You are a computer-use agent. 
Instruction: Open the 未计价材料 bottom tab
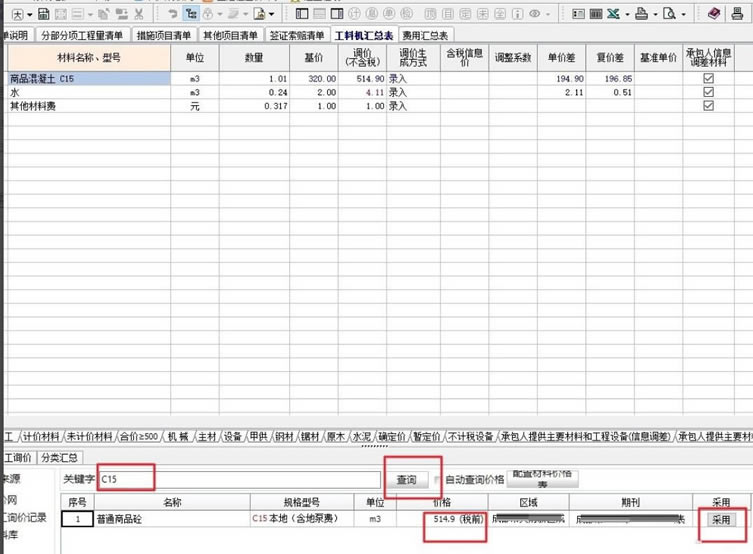[x=89, y=436]
